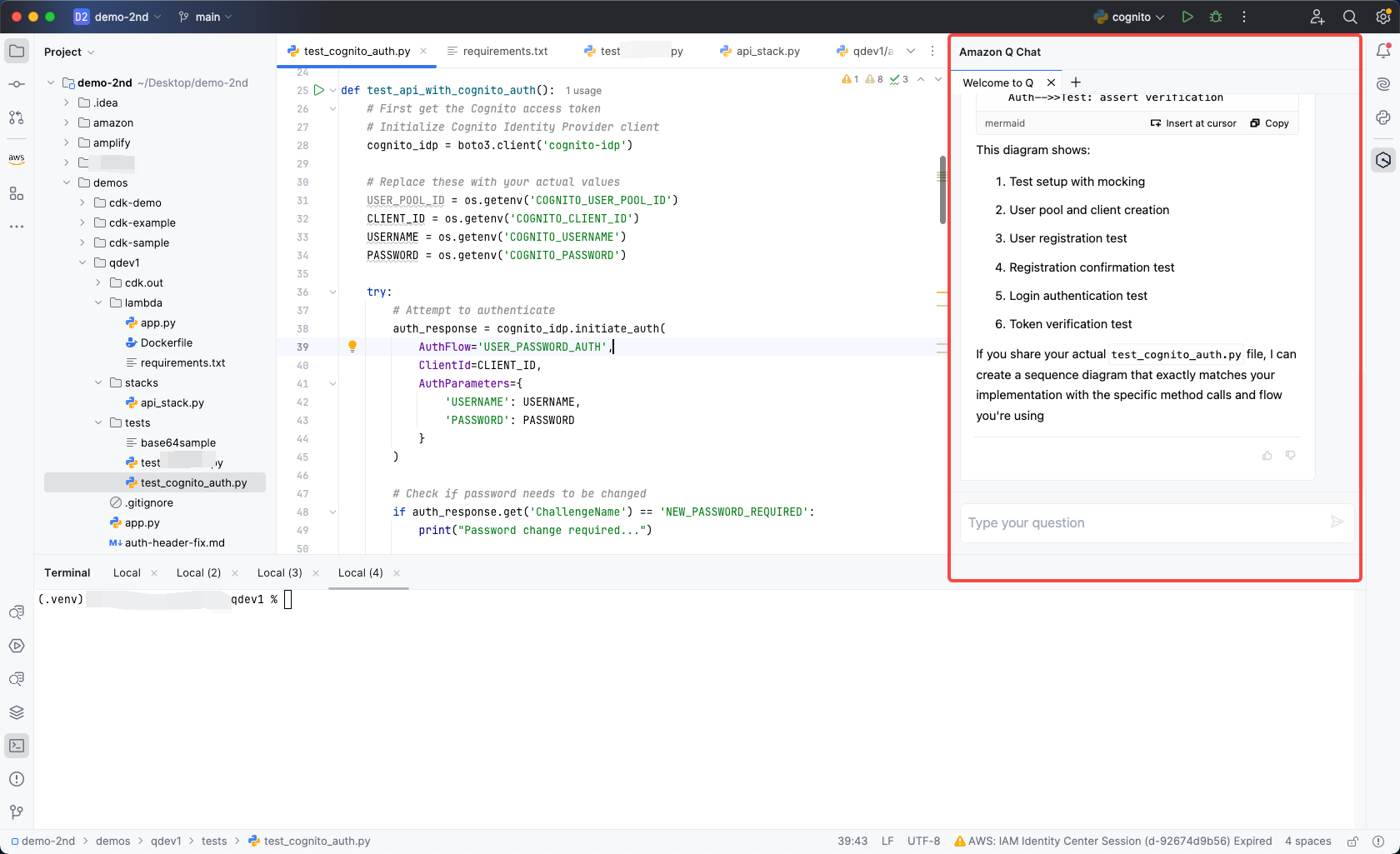Show more tool windows ellipsis in left sidebar
Screen dimensions: 1400x854
(x=17, y=227)
